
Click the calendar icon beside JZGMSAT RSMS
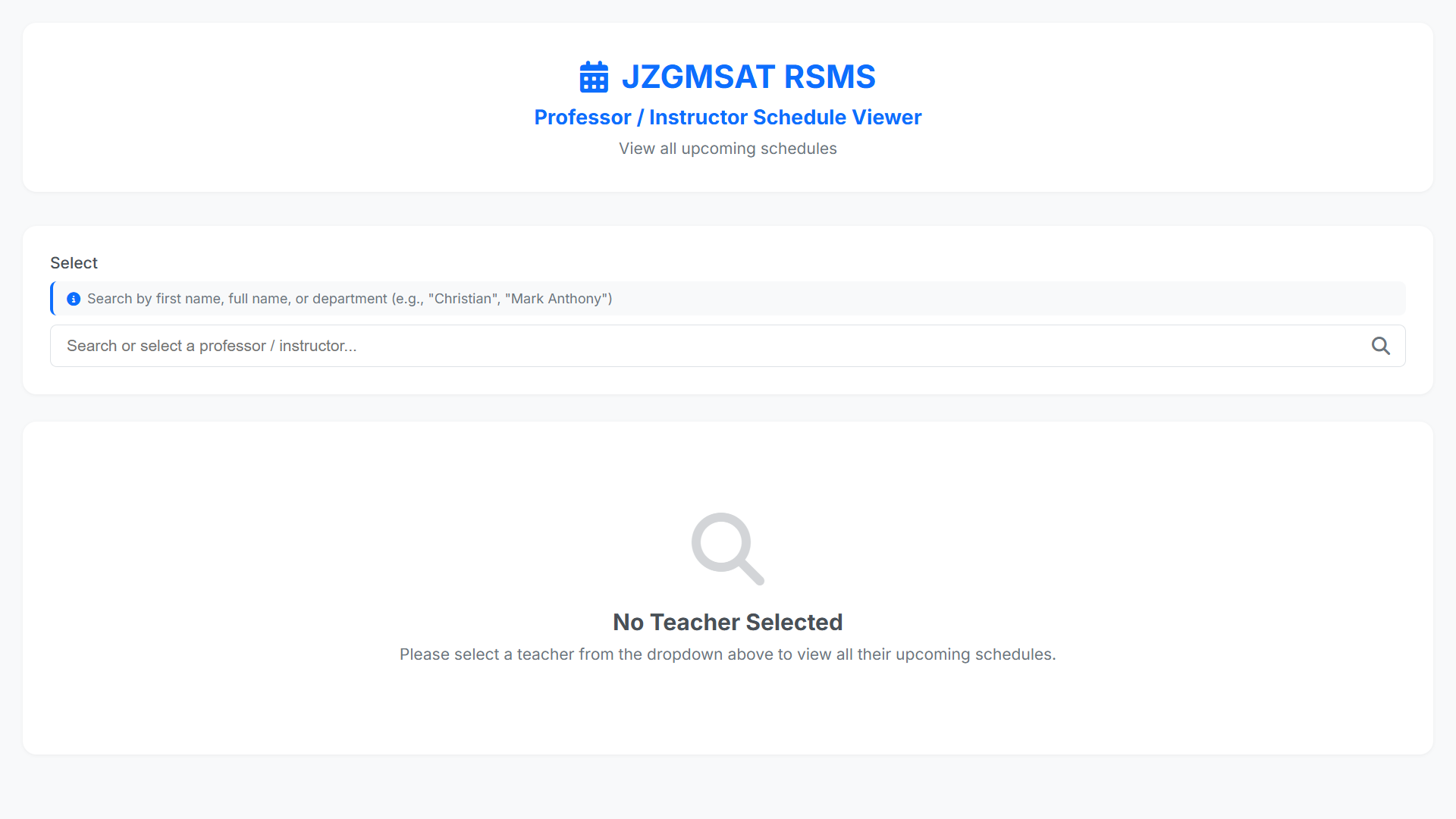[x=594, y=77]
